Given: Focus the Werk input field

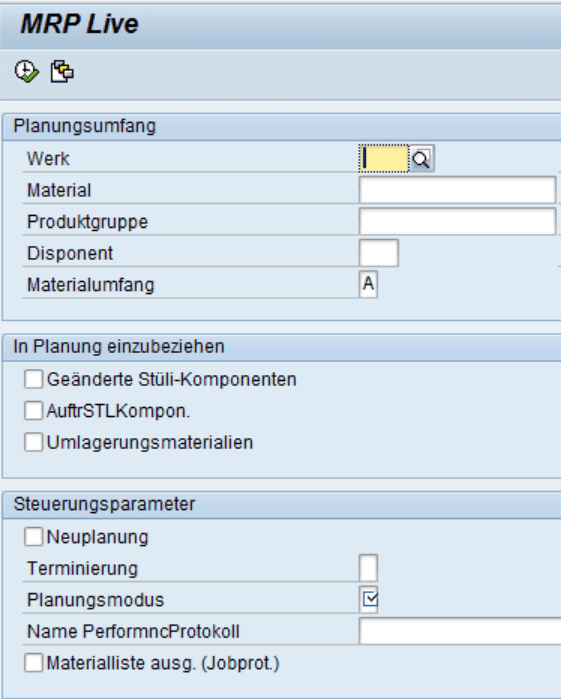Looking at the screenshot, I should (384, 159).
